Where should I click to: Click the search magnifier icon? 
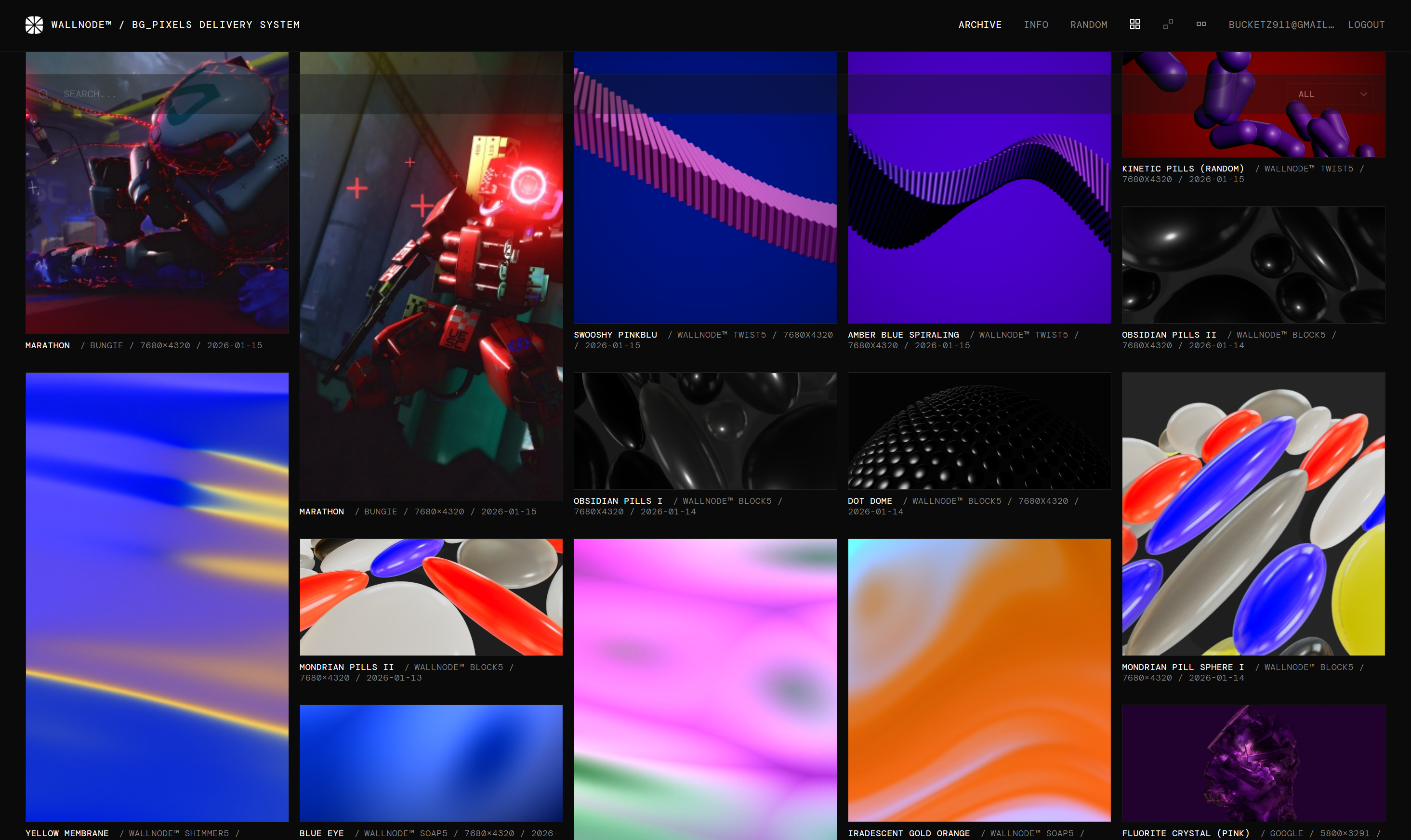43,94
